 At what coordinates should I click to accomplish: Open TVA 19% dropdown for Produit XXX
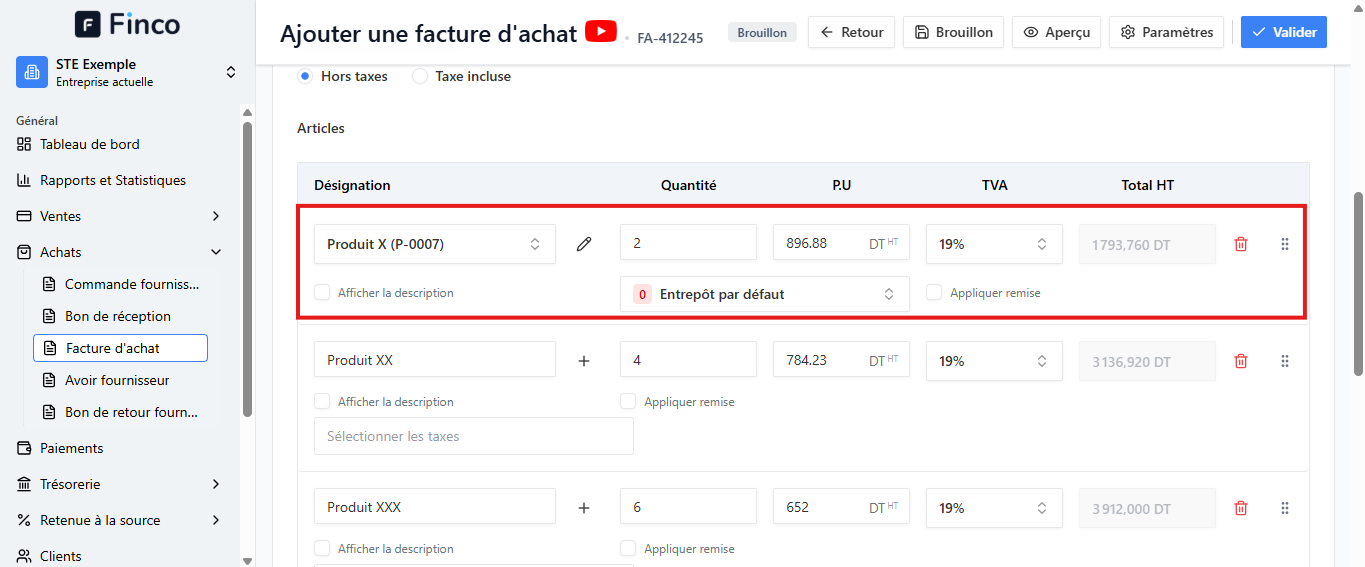point(994,508)
